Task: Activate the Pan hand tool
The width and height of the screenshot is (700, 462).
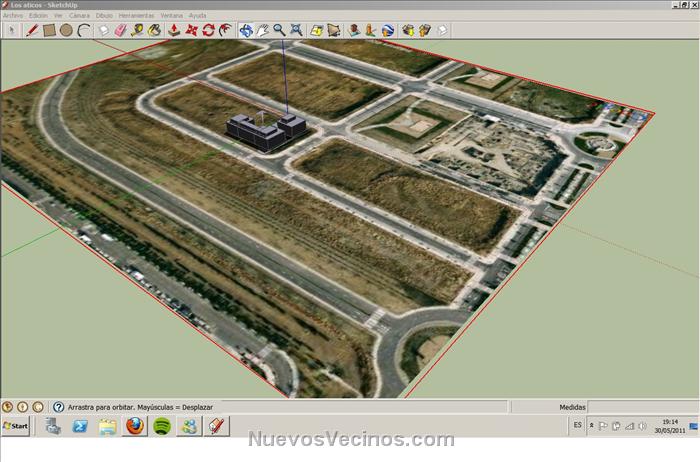Action: point(263,30)
